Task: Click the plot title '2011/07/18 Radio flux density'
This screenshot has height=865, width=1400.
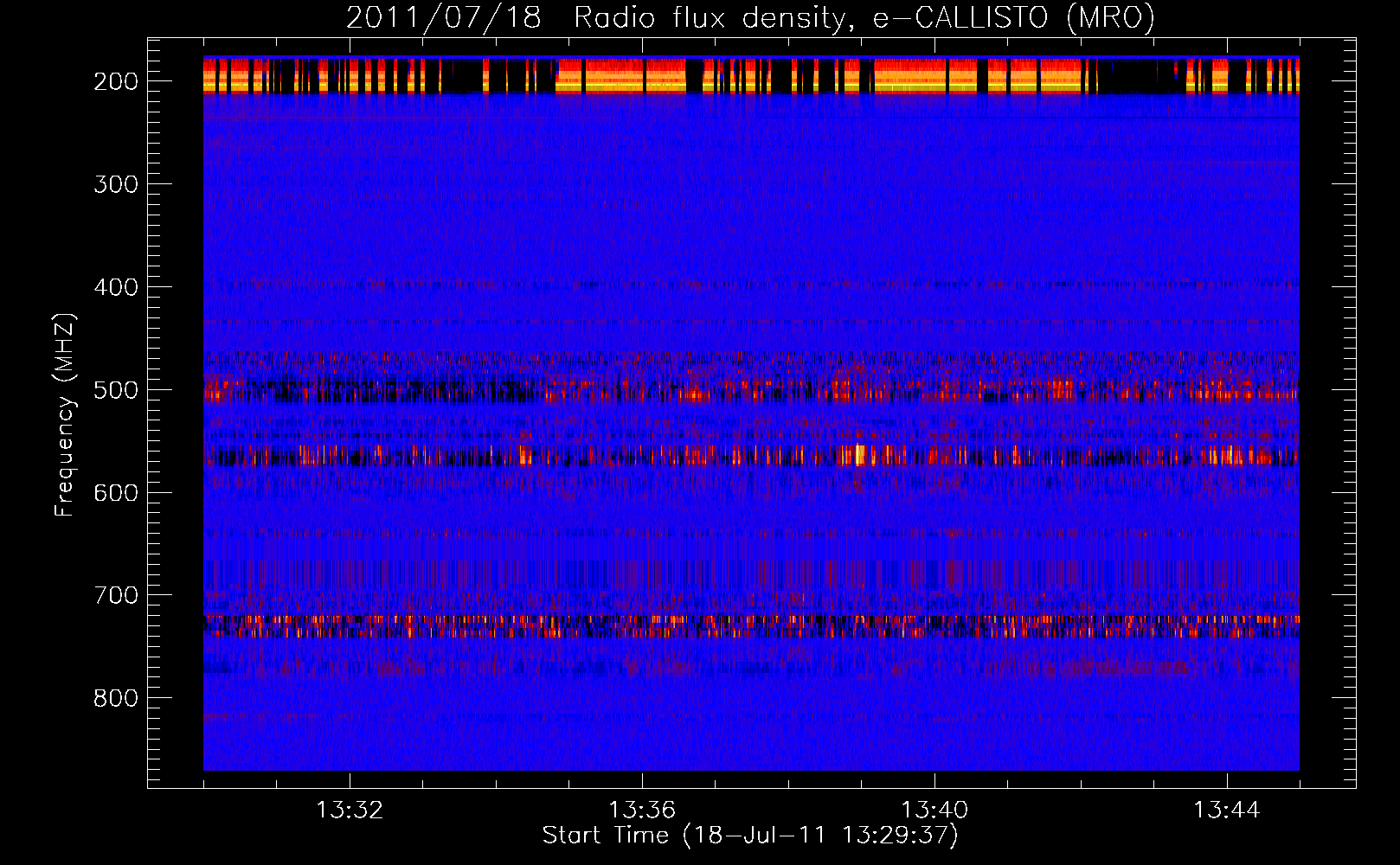Action: 750,17
